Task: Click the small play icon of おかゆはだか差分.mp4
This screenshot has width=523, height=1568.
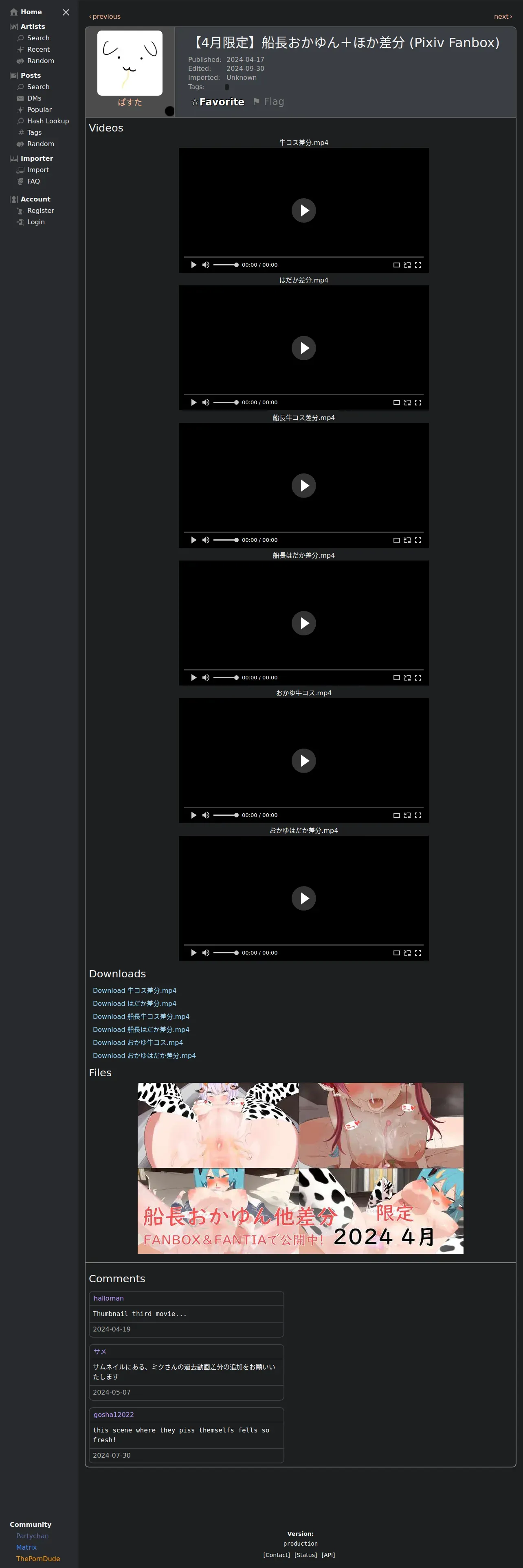Action: coord(193,953)
